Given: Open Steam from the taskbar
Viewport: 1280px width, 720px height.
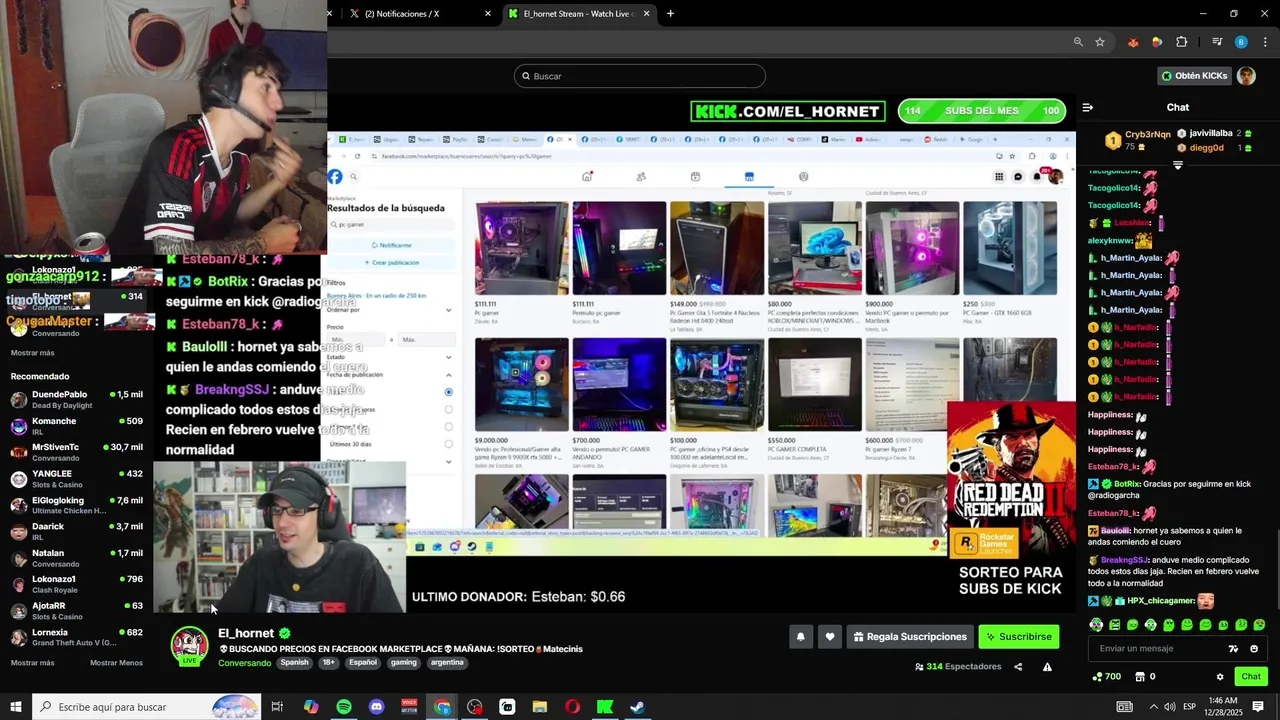Looking at the screenshot, I should pyautogui.click(x=637, y=707).
